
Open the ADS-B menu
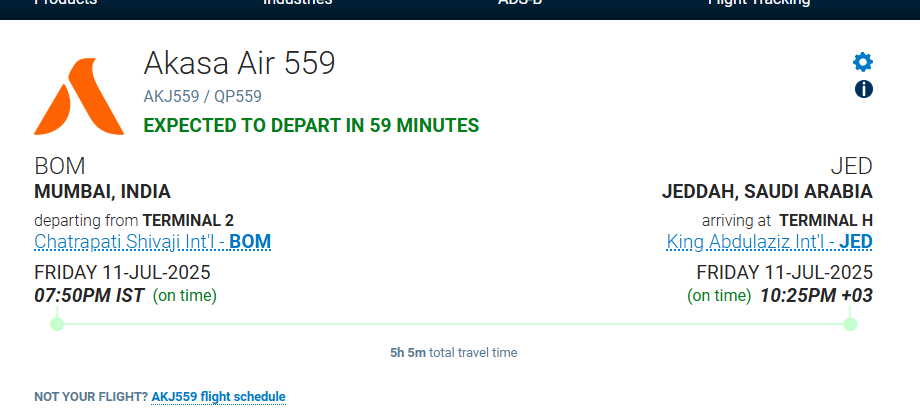tap(520, 2)
